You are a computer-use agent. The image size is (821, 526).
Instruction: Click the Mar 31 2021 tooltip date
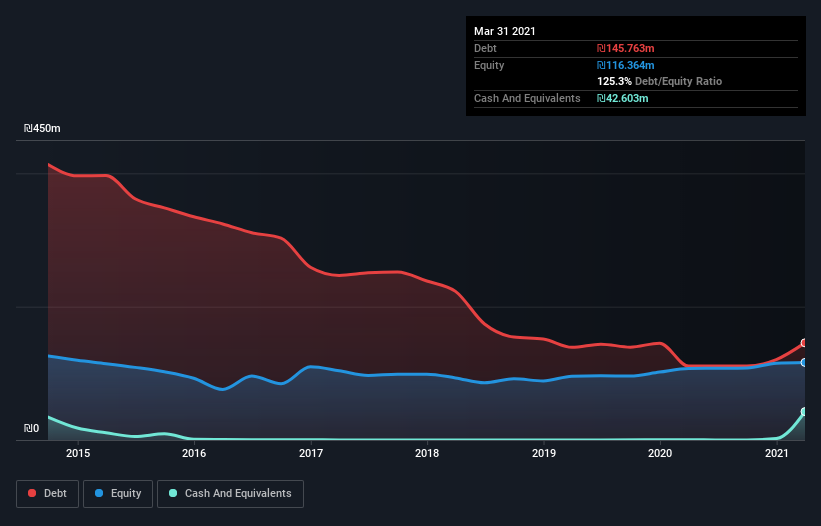(505, 31)
